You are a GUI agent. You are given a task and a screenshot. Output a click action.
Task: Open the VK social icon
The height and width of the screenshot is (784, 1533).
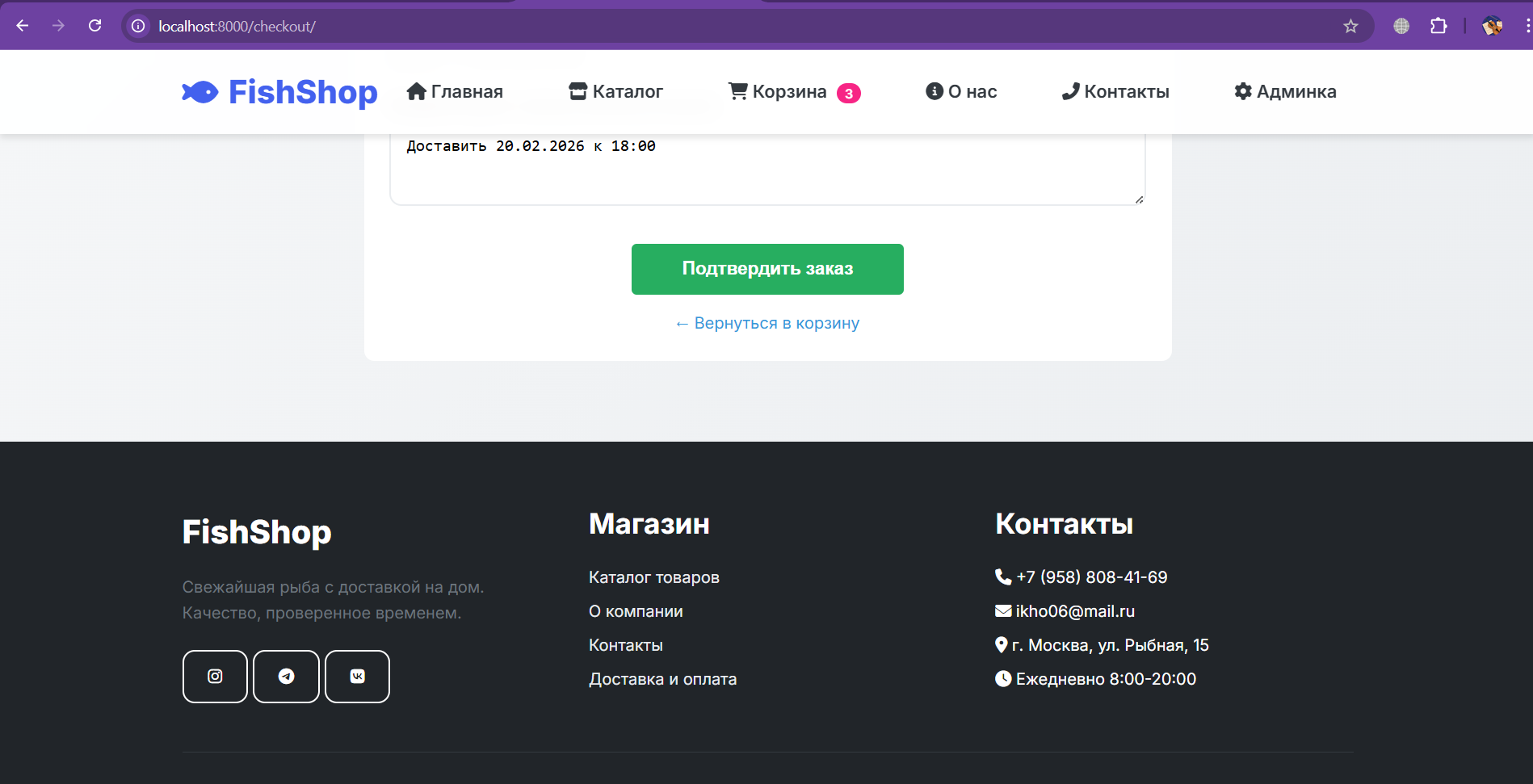click(x=357, y=677)
